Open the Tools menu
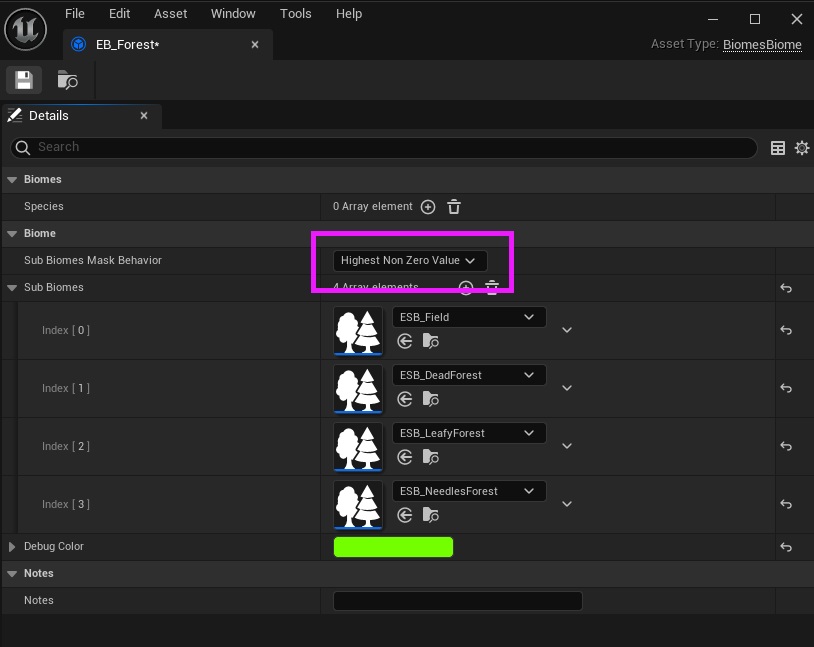The image size is (814, 647). [295, 14]
